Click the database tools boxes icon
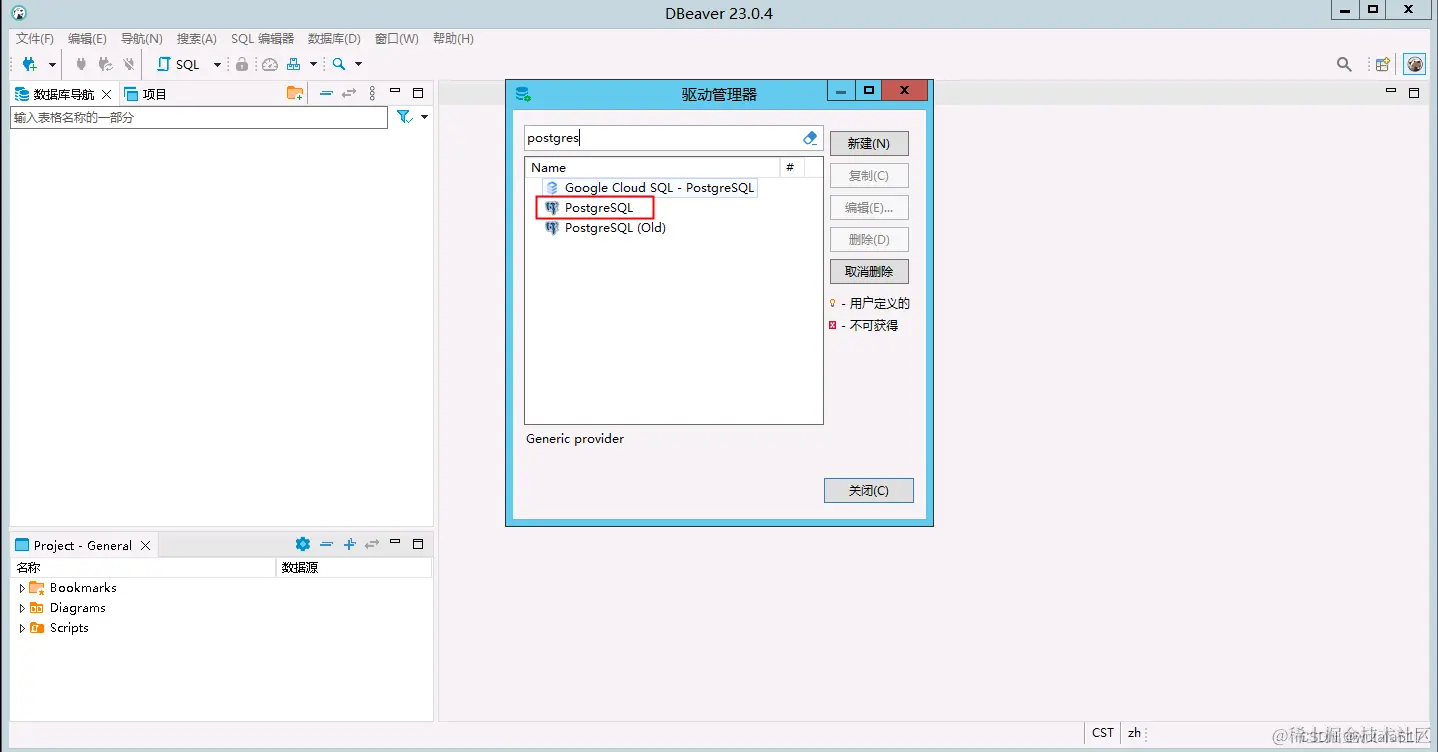1438x752 pixels. coord(294,64)
